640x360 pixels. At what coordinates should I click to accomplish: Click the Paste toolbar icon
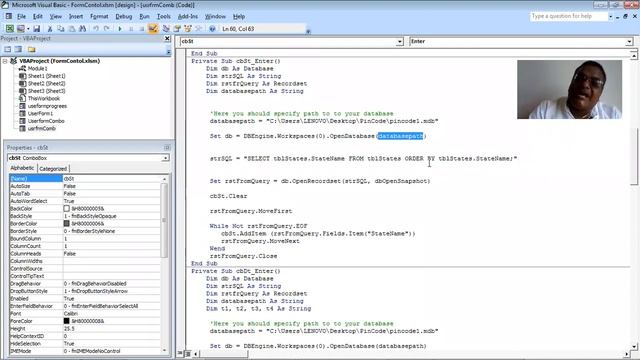[72, 29]
